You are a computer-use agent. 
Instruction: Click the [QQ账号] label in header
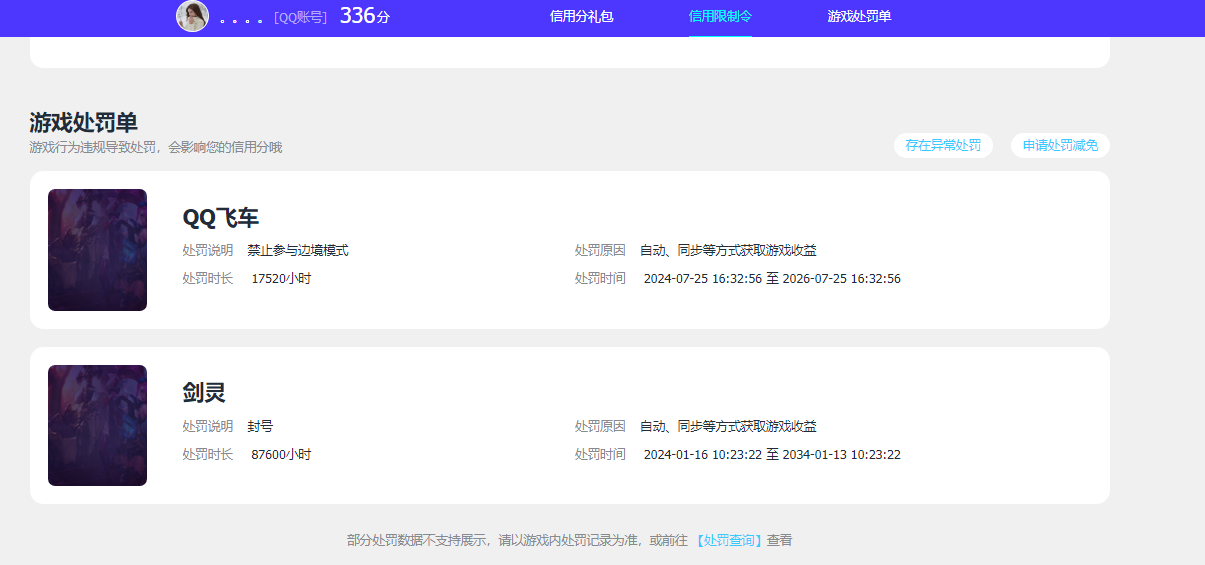coord(300,17)
